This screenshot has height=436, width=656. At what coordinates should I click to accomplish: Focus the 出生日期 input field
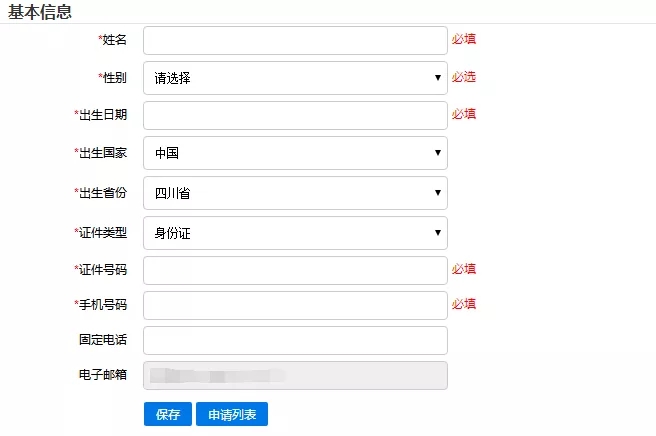coord(295,115)
